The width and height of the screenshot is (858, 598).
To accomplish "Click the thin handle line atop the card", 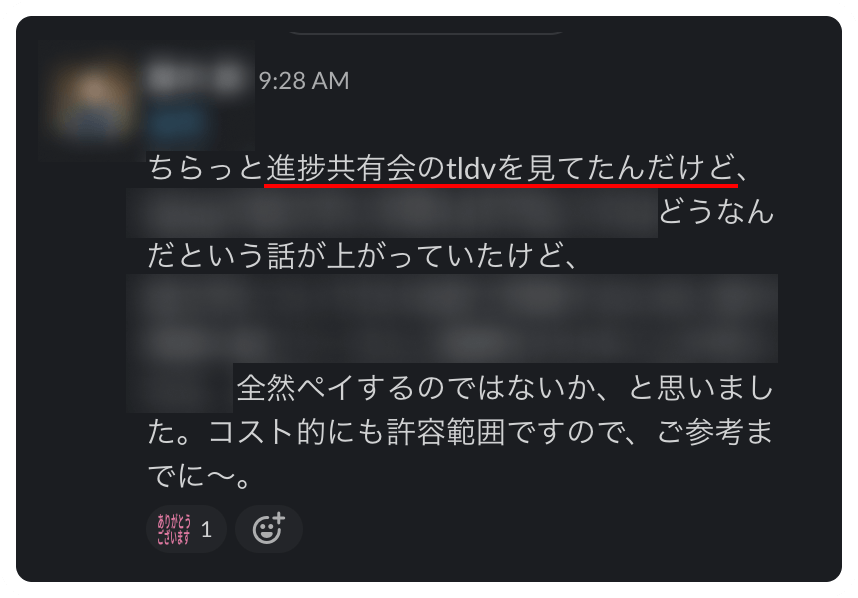I will (426, 33).
